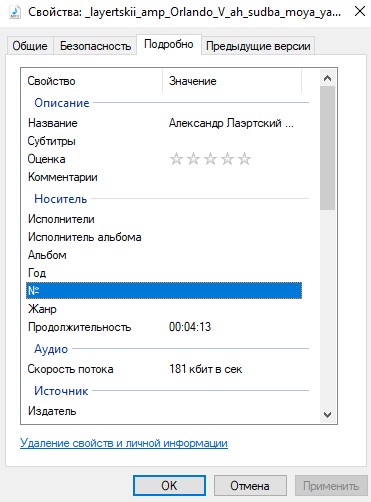Open Удаление свойств и личной информации link
371x502 pixels.
click(124, 443)
